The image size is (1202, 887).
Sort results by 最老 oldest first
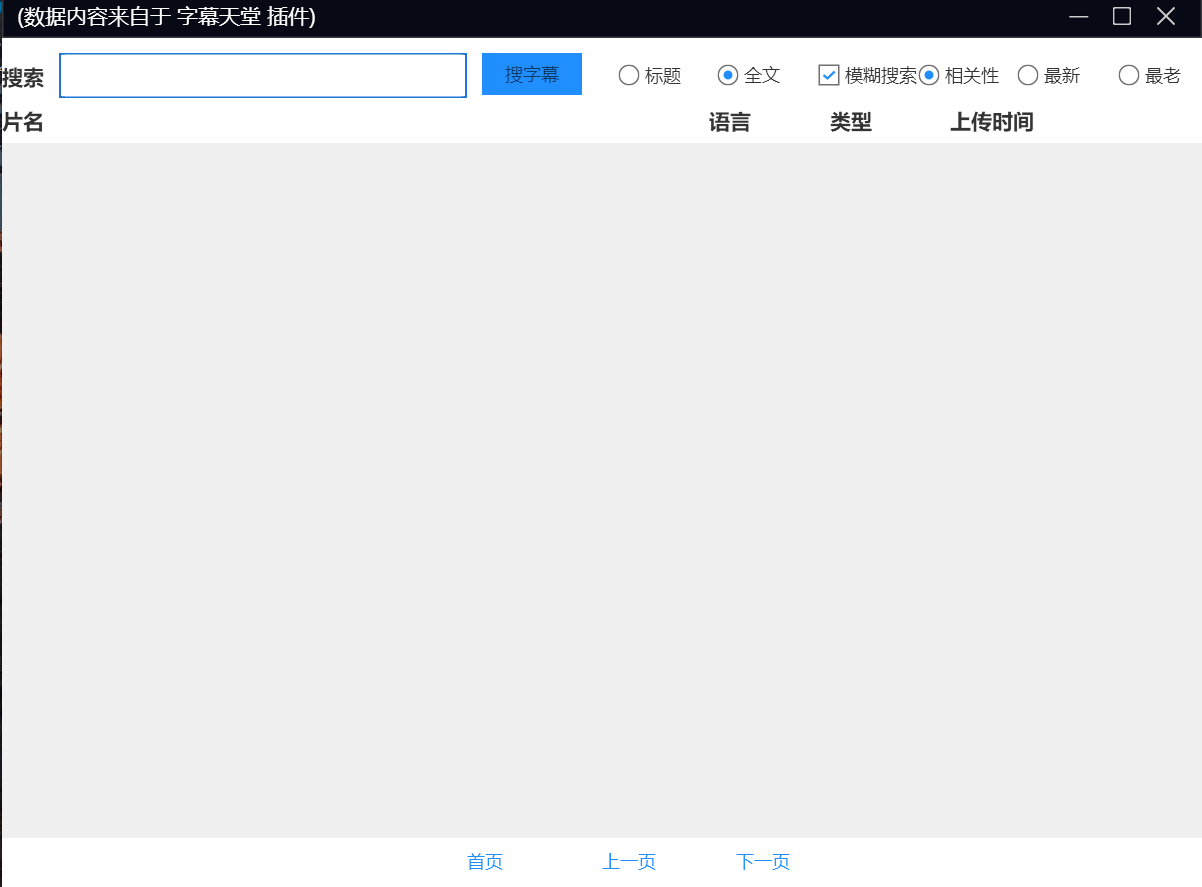click(1128, 75)
